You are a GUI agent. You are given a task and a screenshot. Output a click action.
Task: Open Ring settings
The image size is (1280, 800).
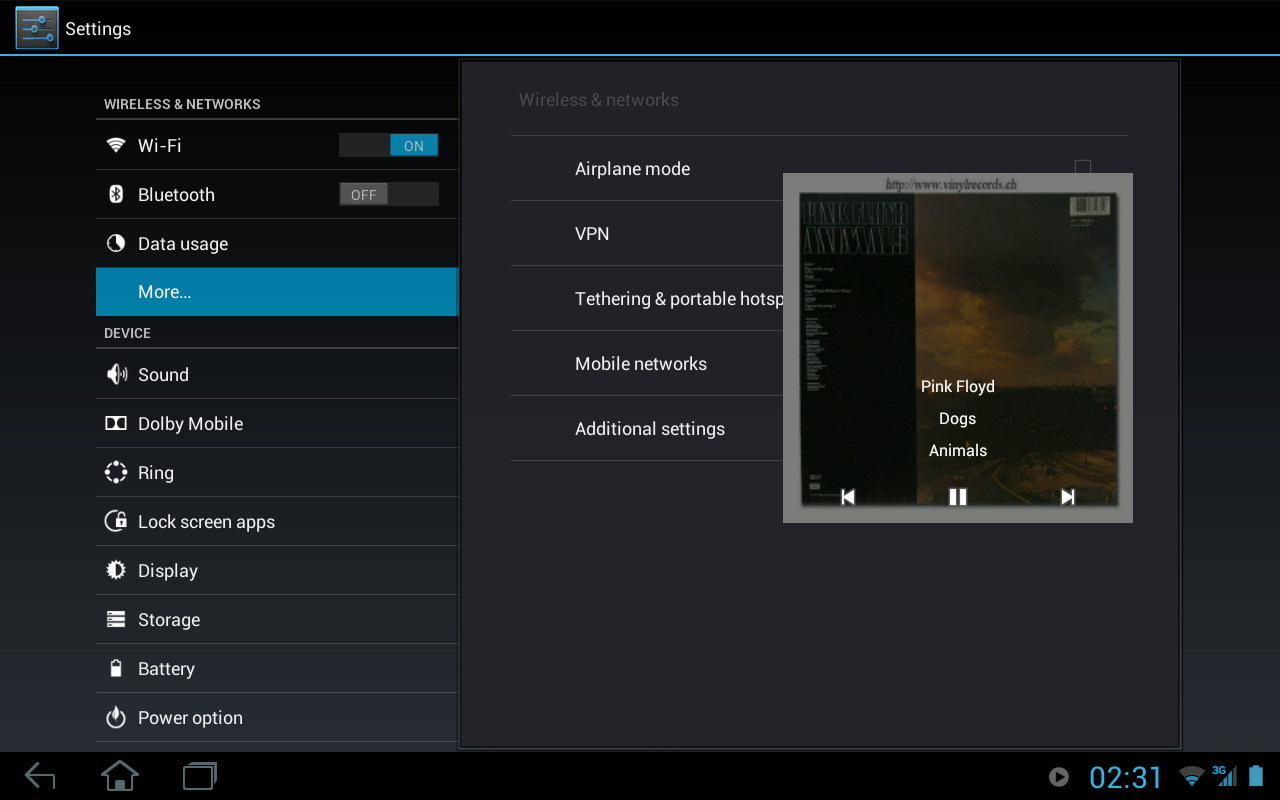[277, 472]
